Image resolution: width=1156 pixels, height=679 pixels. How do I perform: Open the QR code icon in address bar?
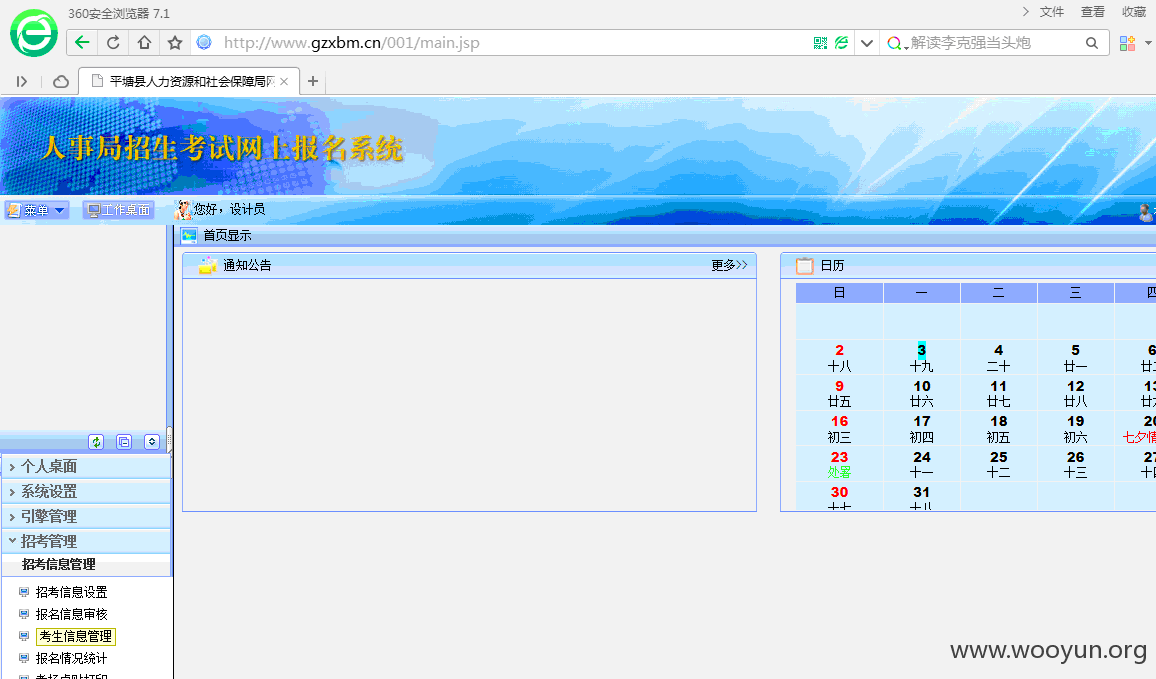(820, 43)
